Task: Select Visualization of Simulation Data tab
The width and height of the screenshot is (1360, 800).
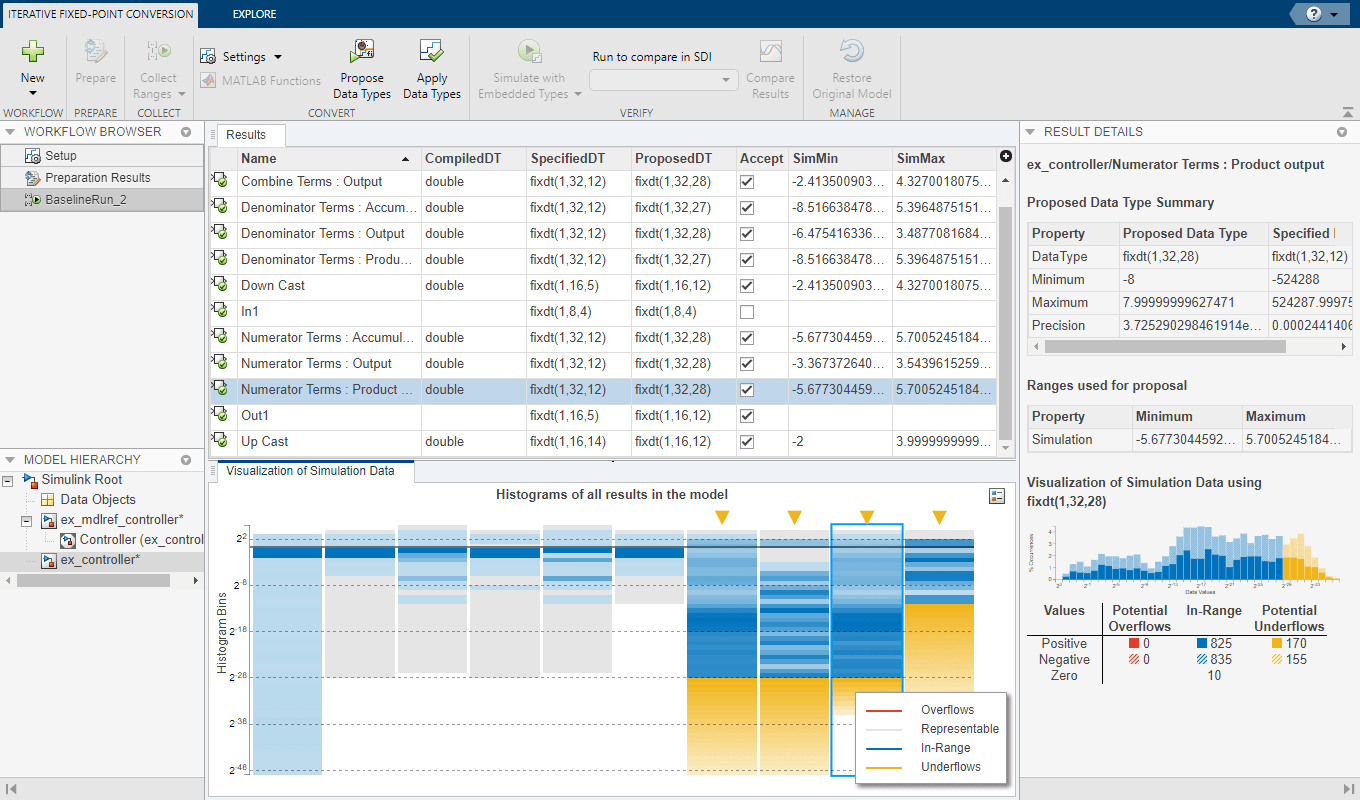Action: 310,471
